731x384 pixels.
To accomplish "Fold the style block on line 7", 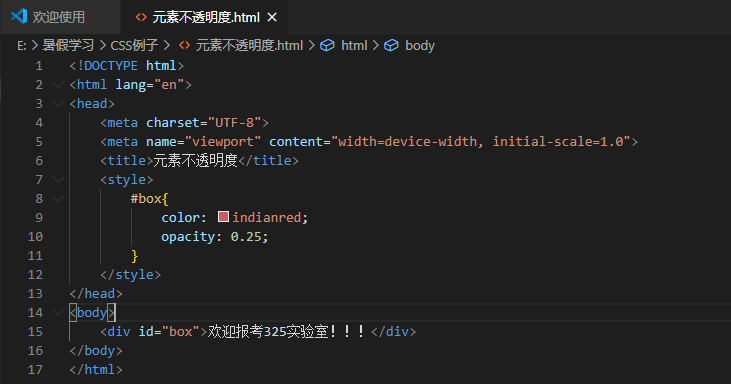I will pos(58,179).
